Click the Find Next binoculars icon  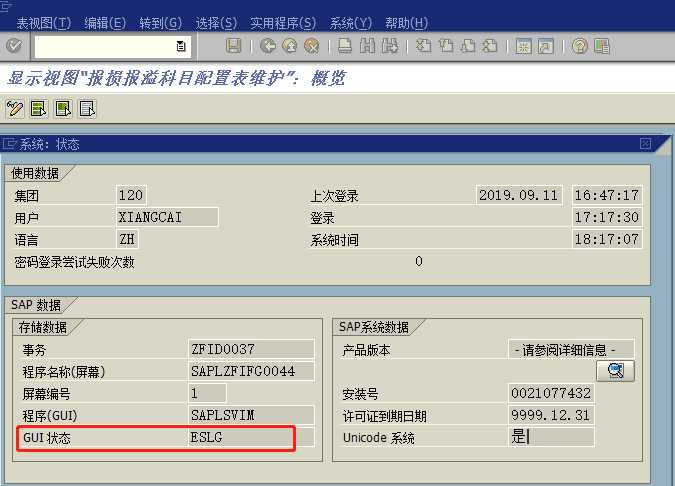pos(390,46)
